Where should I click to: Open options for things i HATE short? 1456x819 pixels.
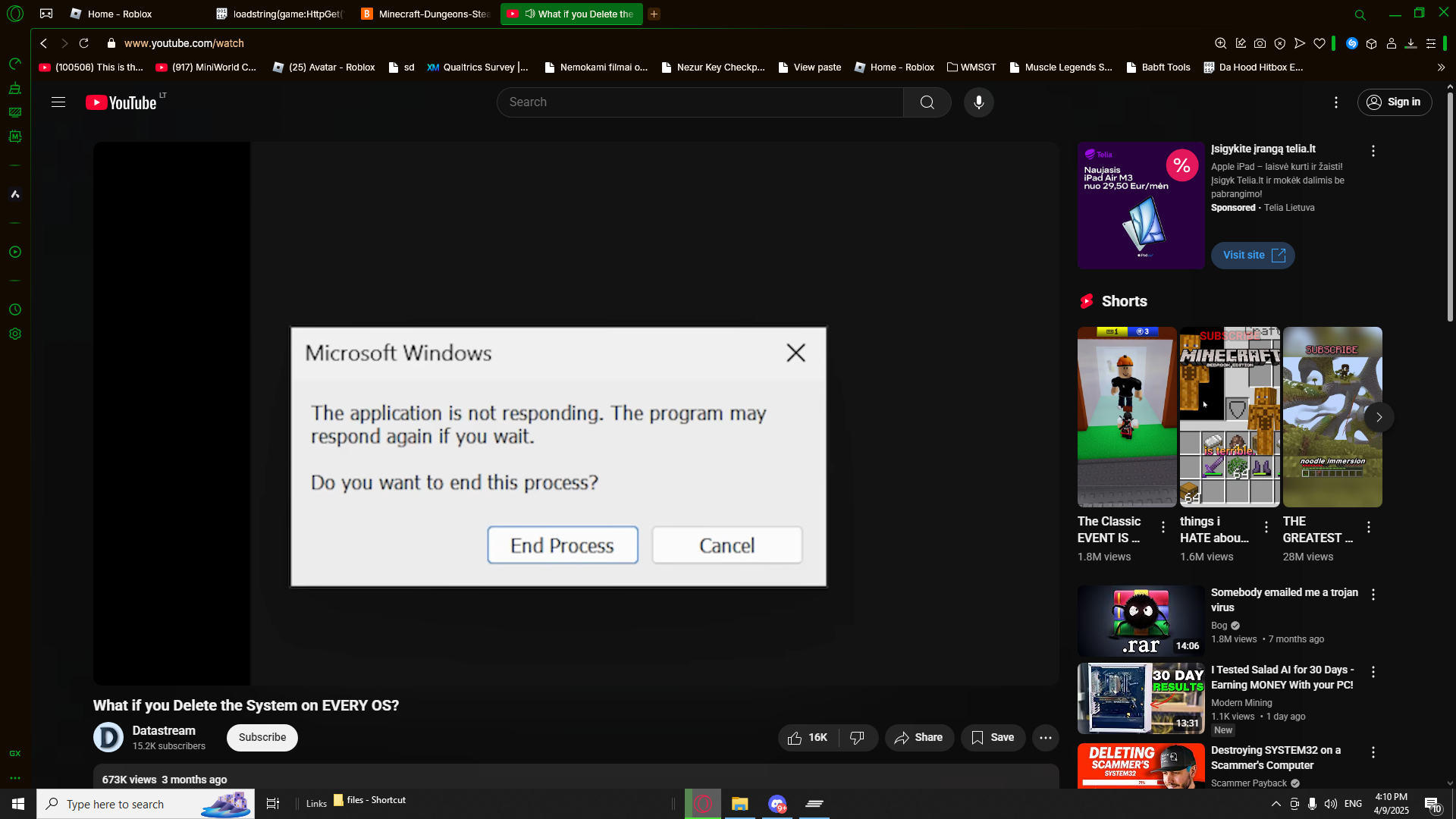[x=1266, y=527]
